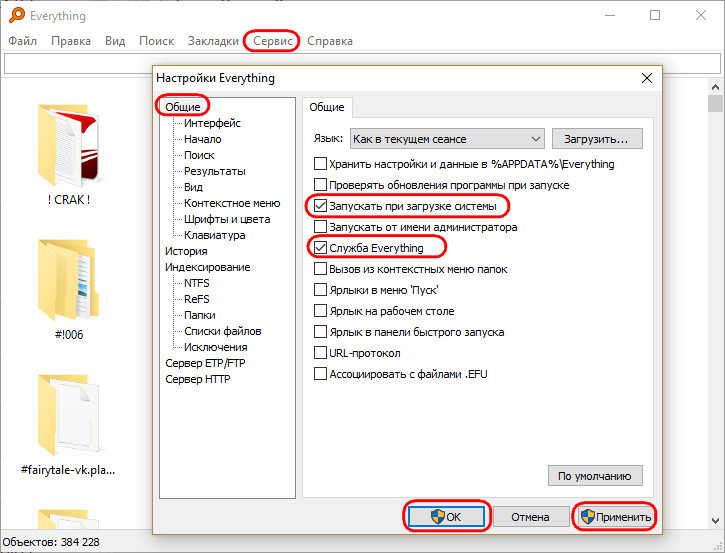Select Клавиатура in the settings tree
The width and height of the screenshot is (725, 553).
point(215,235)
